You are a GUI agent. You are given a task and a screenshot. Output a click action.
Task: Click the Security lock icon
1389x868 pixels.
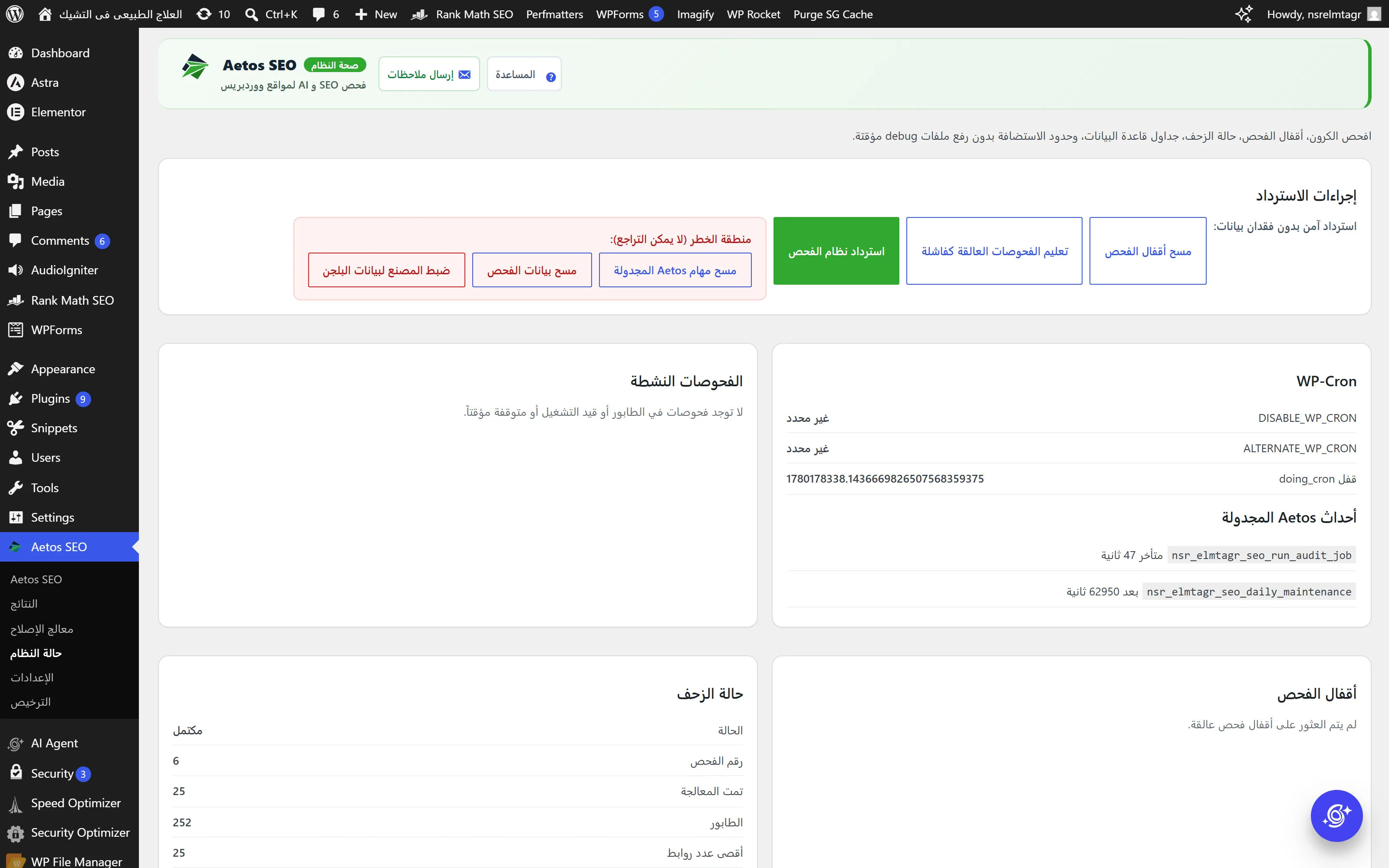pyautogui.click(x=16, y=772)
